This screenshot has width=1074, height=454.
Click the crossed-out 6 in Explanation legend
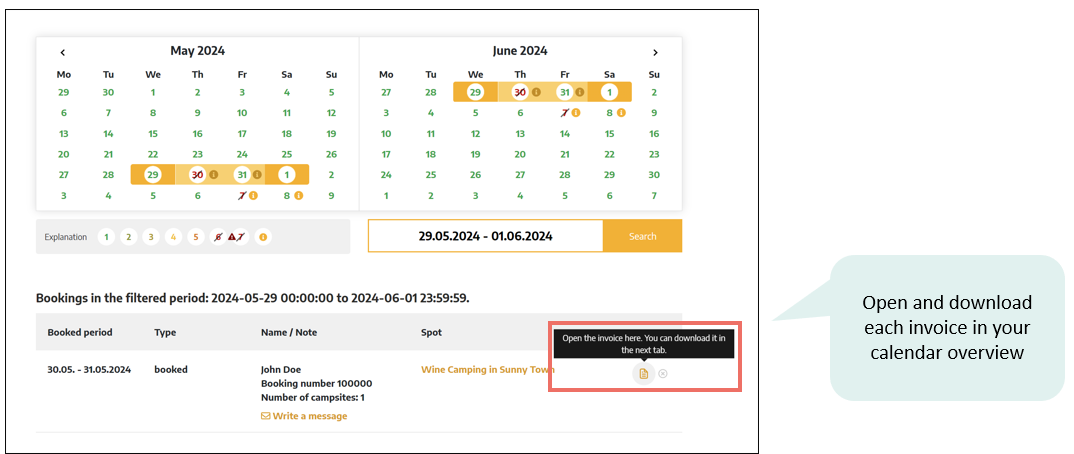click(218, 237)
